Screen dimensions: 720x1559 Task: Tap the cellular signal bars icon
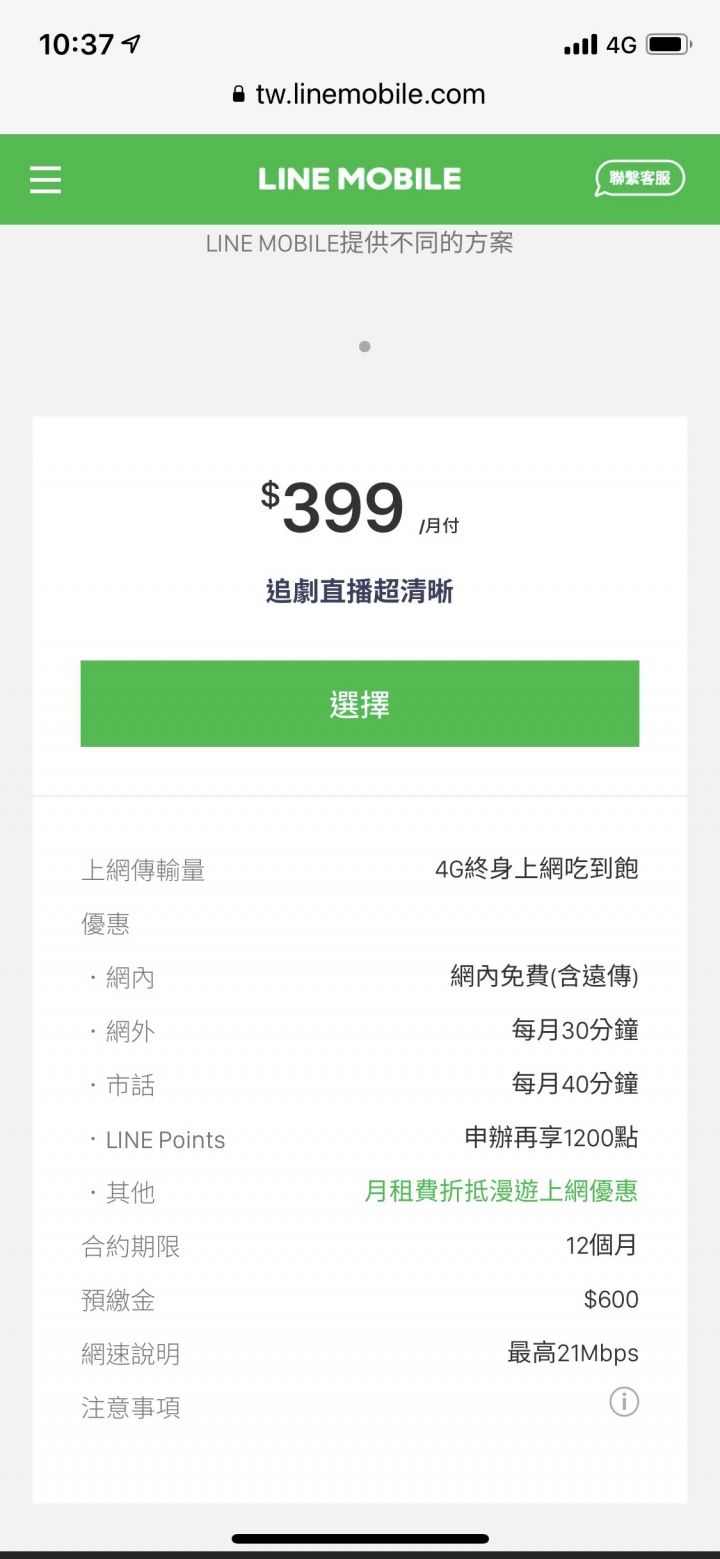580,46
